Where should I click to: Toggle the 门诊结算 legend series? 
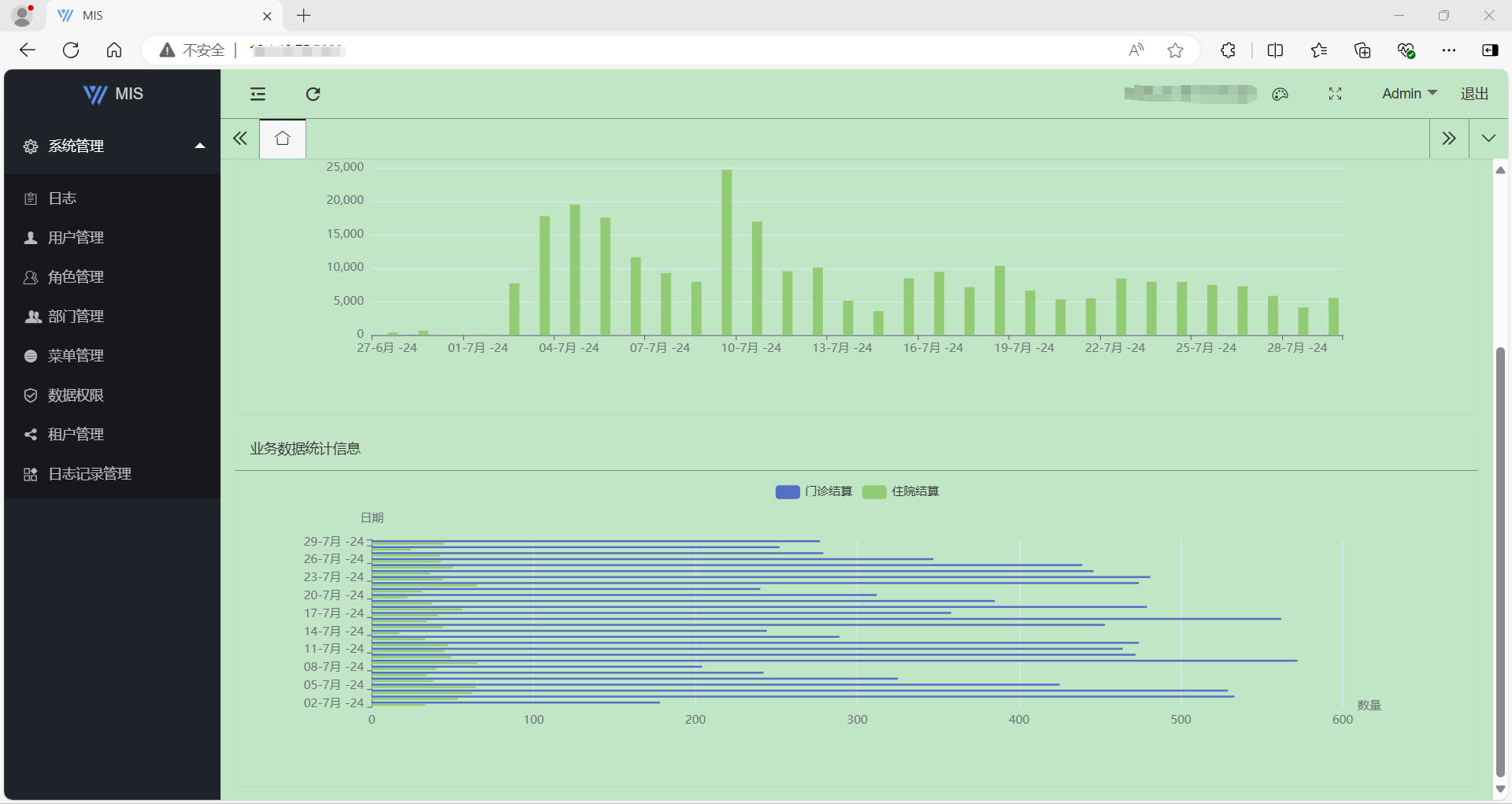click(814, 491)
